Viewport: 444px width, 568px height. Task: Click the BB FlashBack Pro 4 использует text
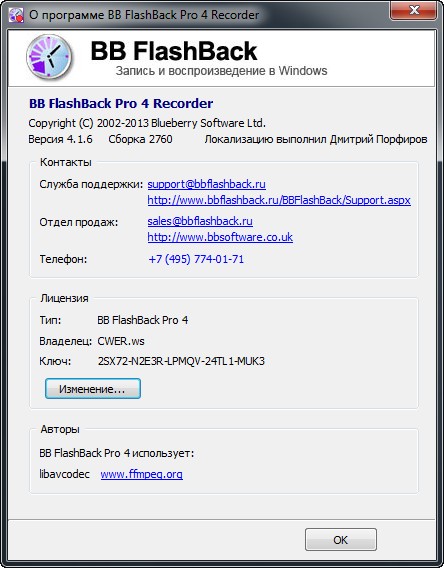point(117,453)
